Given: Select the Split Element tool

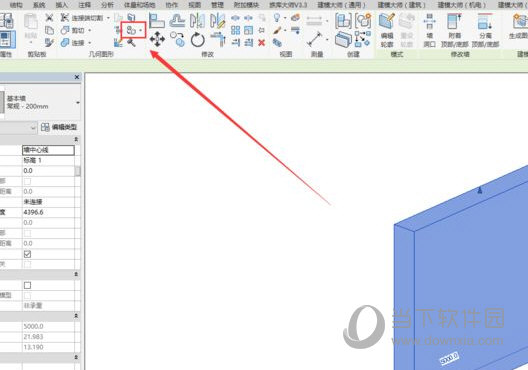Looking at the screenshot, I should (235, 18).
